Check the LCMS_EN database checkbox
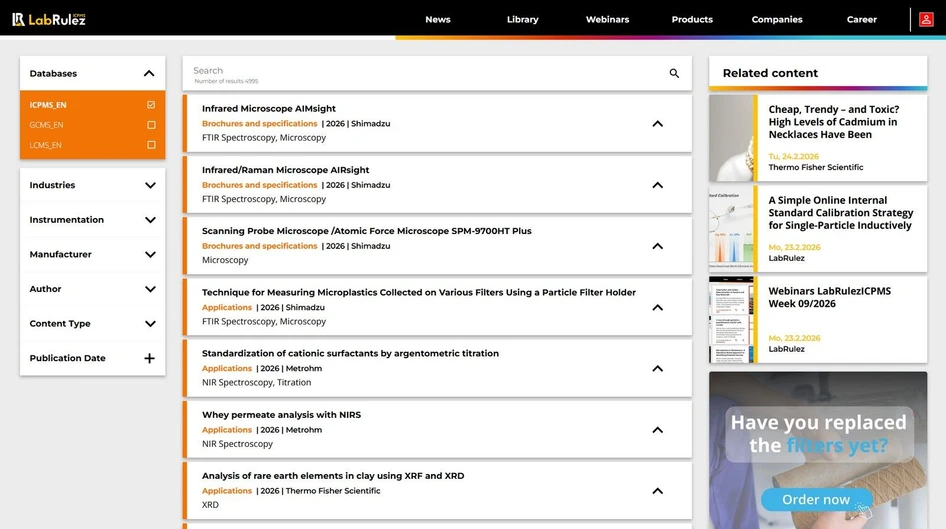Viewport: 946px width, 529px height. point(151,145)
